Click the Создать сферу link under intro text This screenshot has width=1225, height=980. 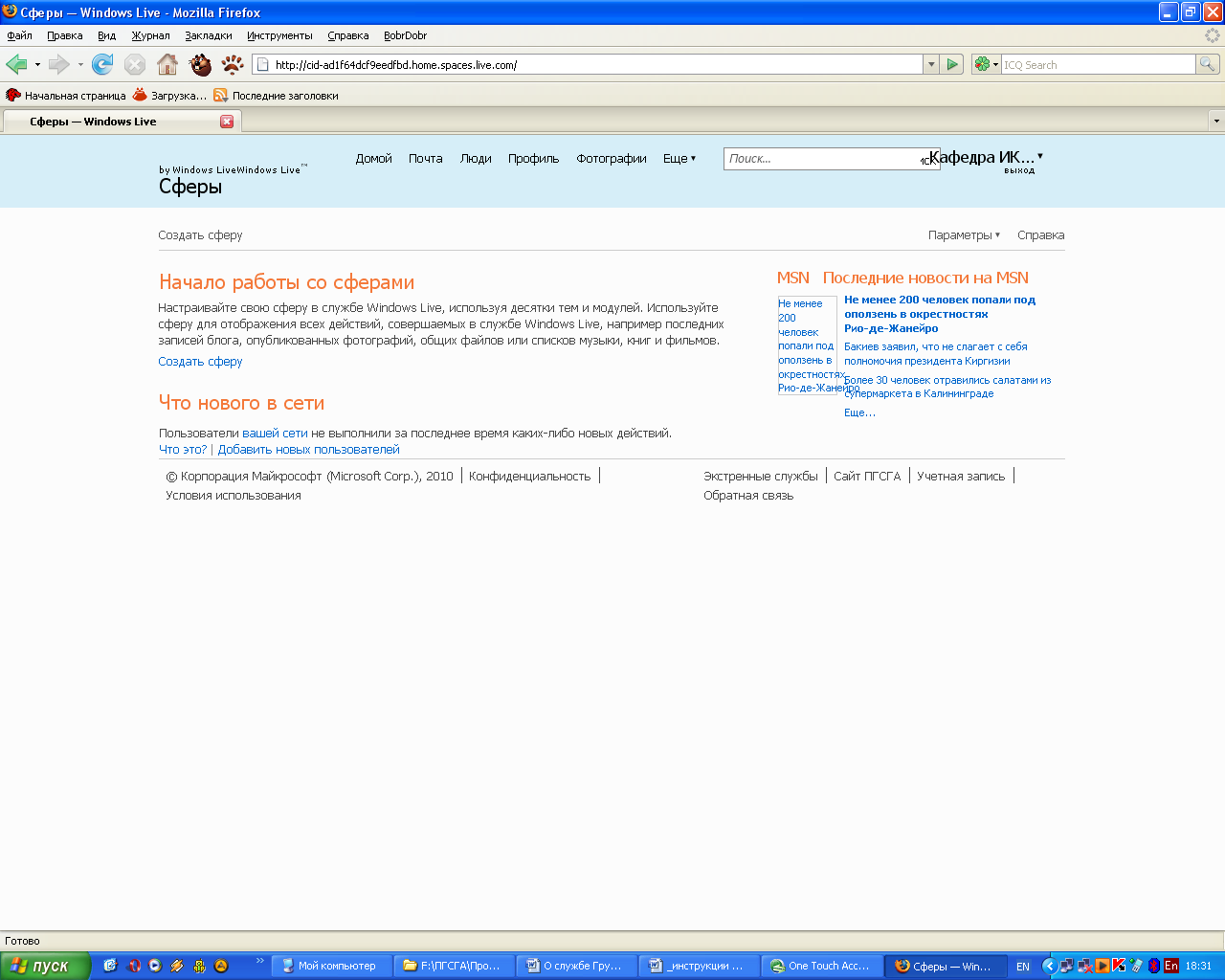200,362
